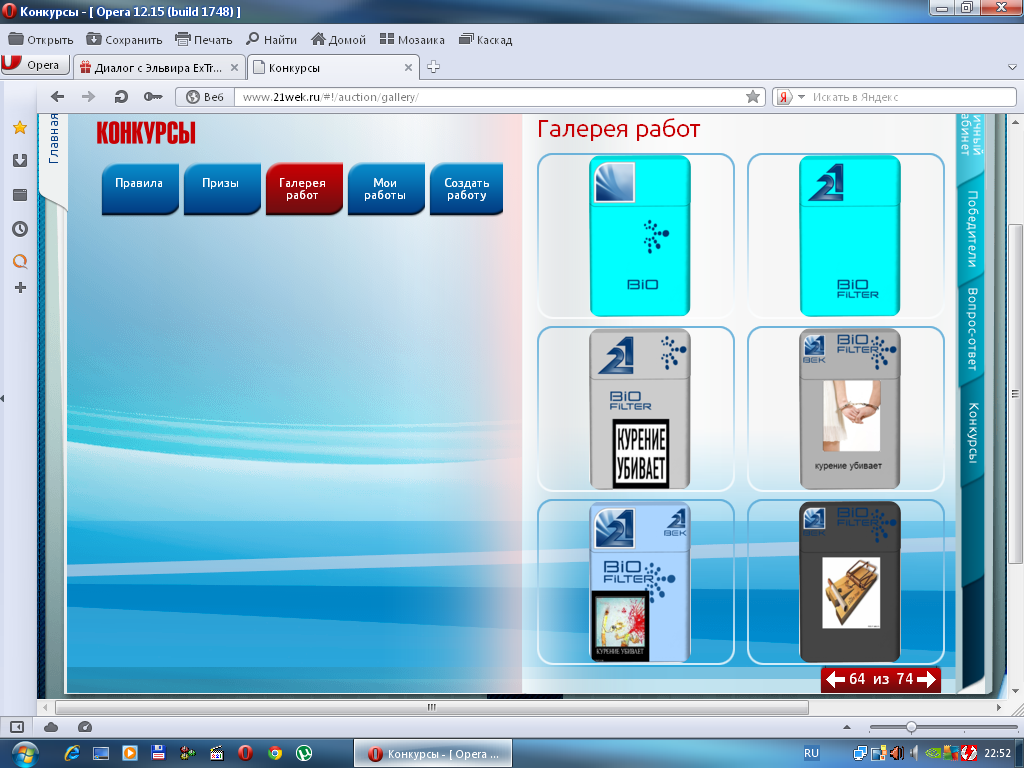Click the Открыть toolbar button
Viewport: 1024px width, 768px height.
point(40,40)
